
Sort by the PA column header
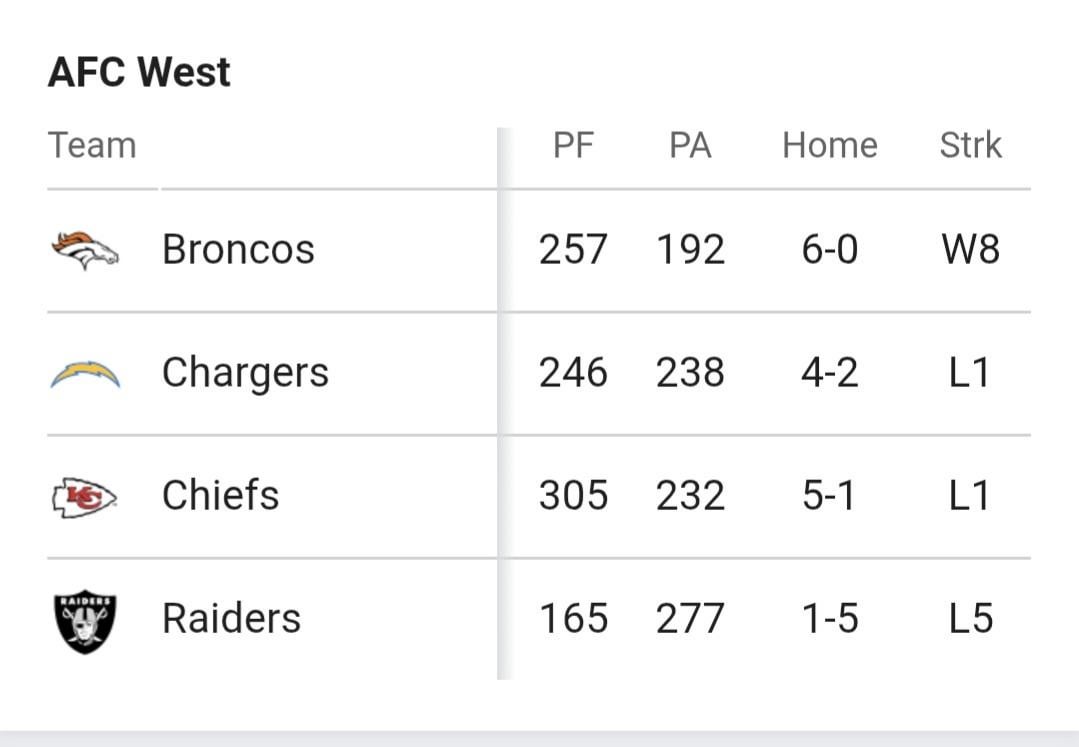(x=690, y=145)
